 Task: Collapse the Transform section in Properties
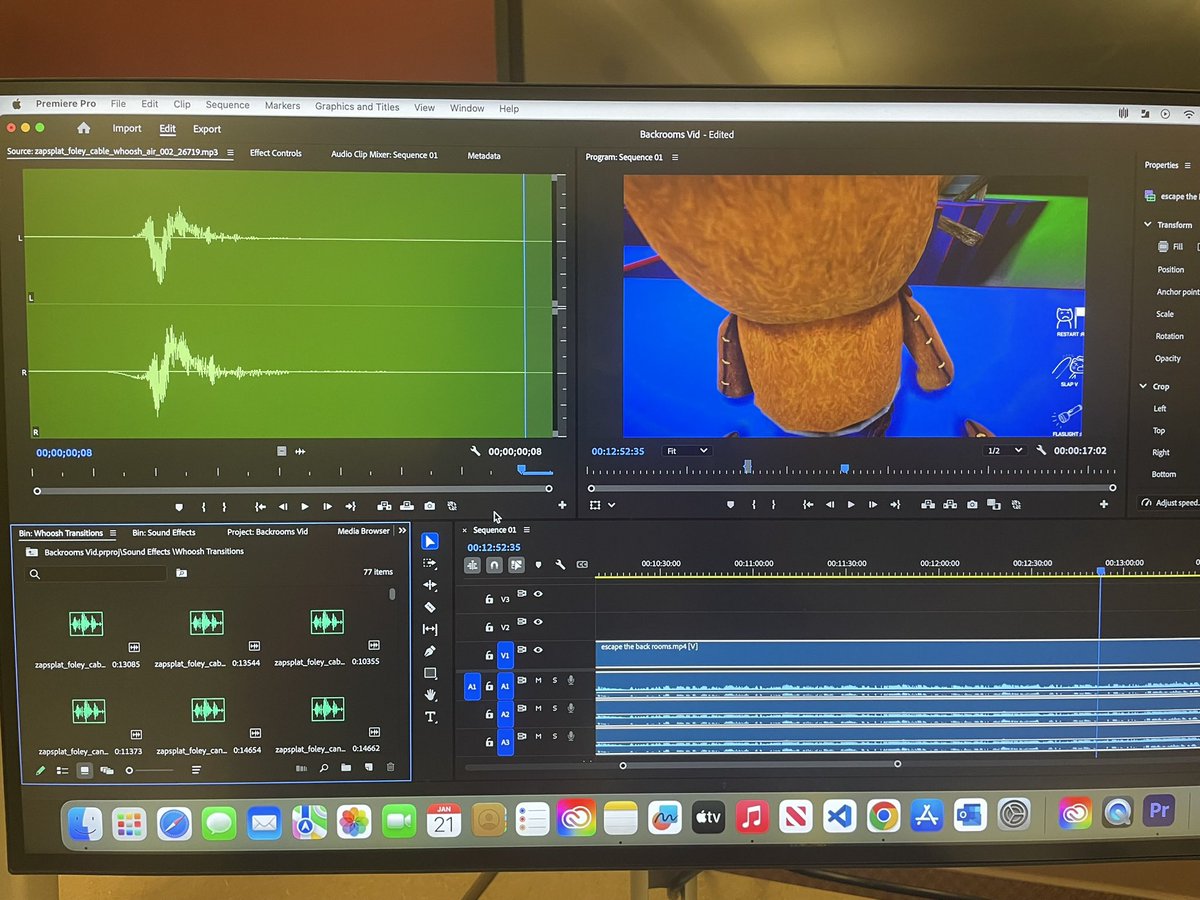(1147, 224)
